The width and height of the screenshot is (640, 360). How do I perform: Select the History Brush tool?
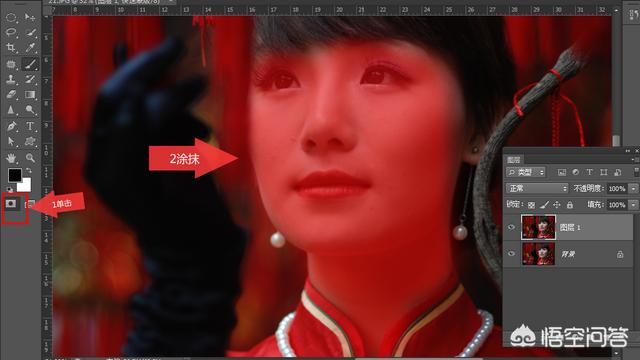30,79
